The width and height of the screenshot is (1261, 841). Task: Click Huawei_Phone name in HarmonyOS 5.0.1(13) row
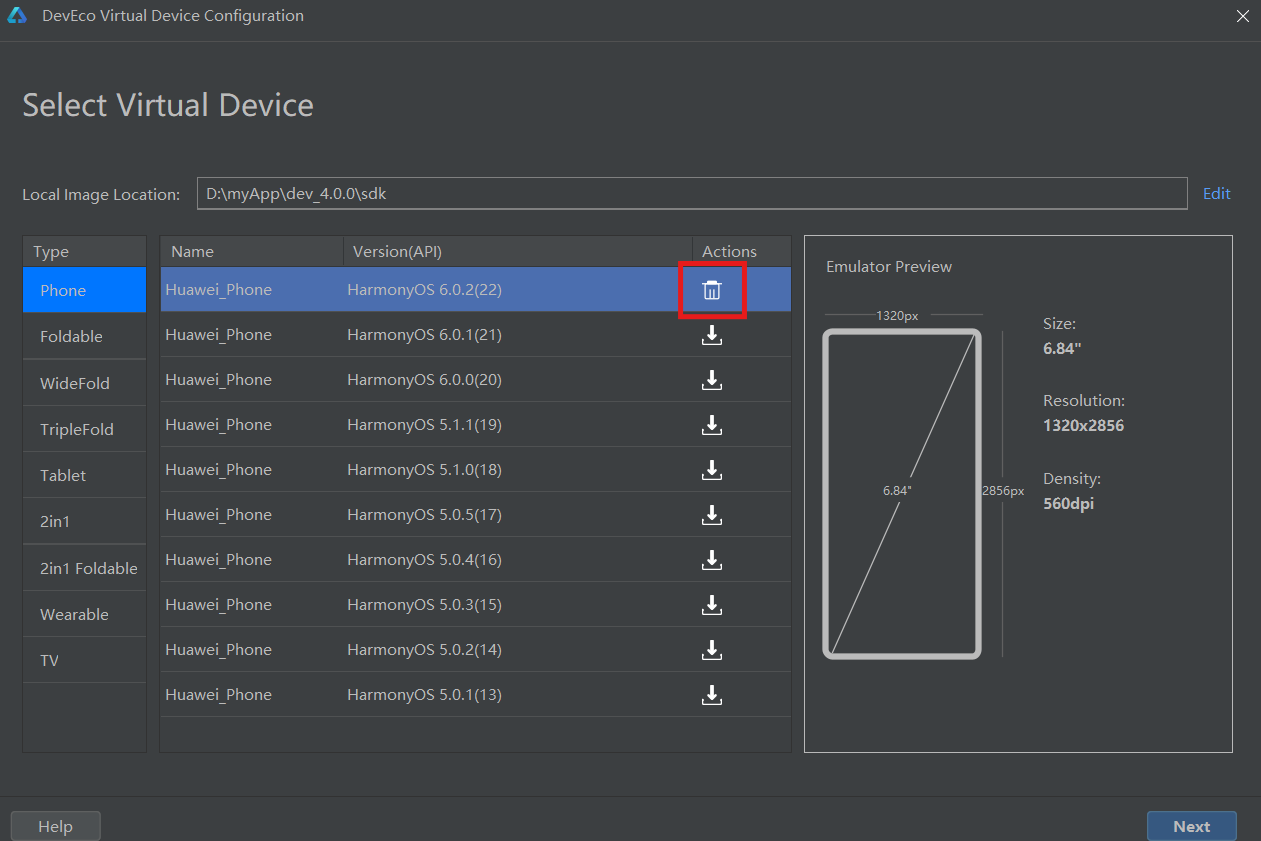click(218, 695)
